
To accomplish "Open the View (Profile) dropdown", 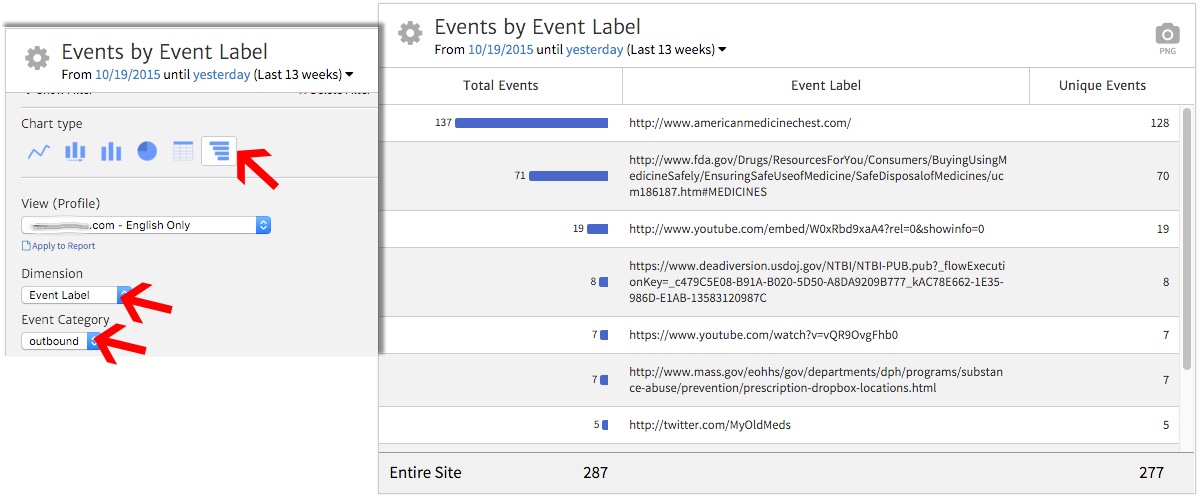I will (x=146, y=225).
